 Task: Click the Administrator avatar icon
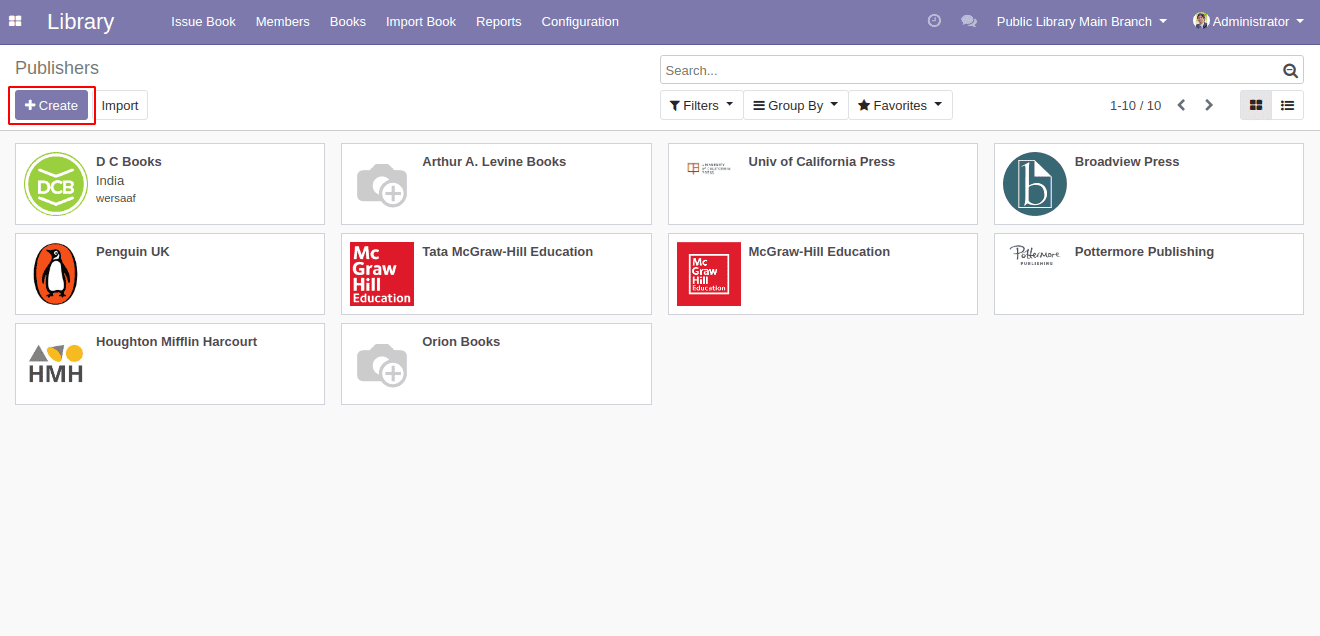1201,21
